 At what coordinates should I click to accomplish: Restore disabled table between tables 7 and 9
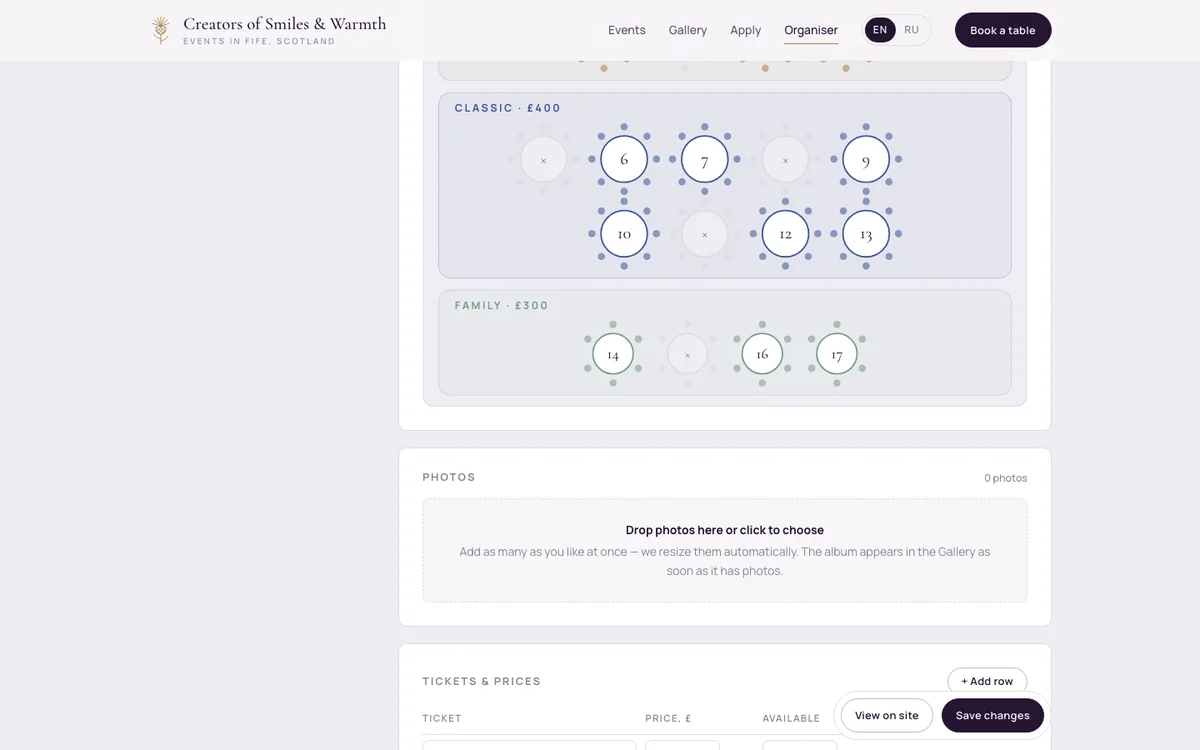coord(785,159)
